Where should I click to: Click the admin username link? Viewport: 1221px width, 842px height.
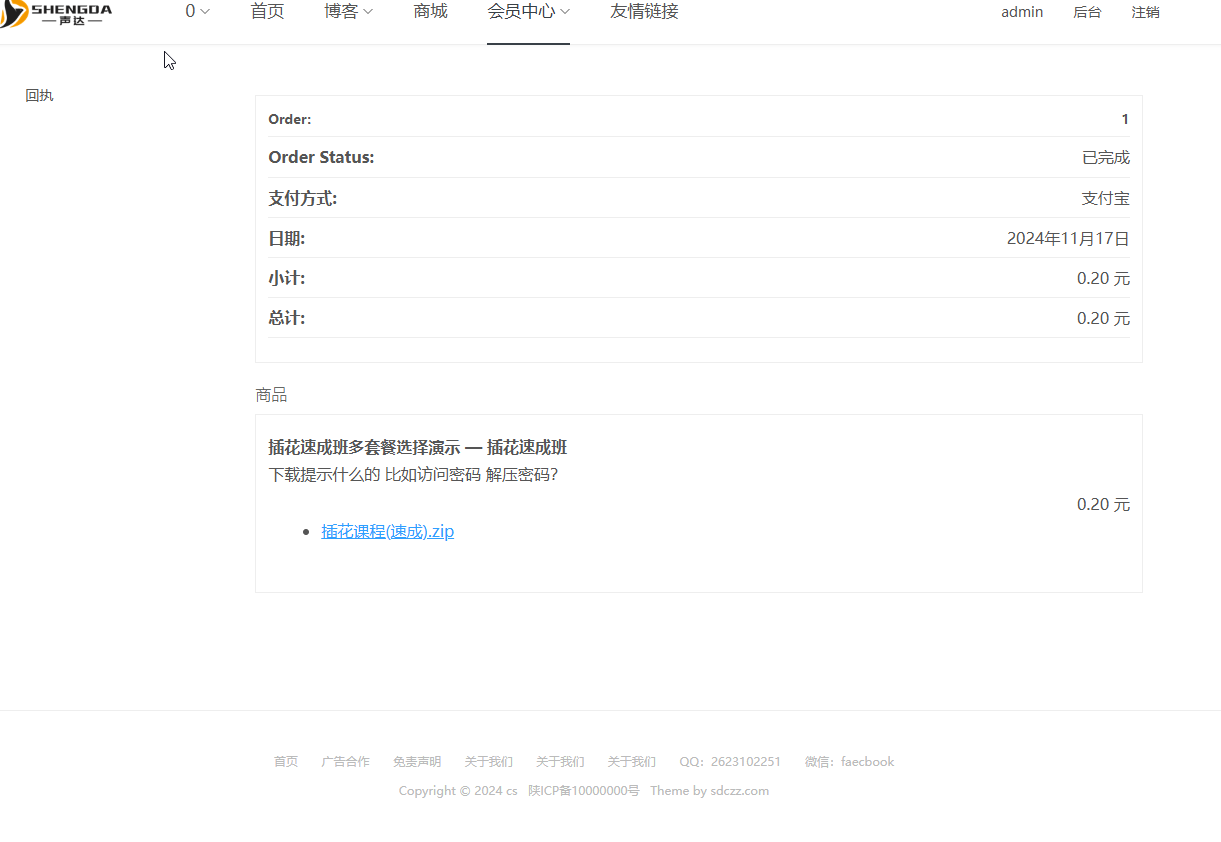pyautogui.click(x=1022, y=12)
